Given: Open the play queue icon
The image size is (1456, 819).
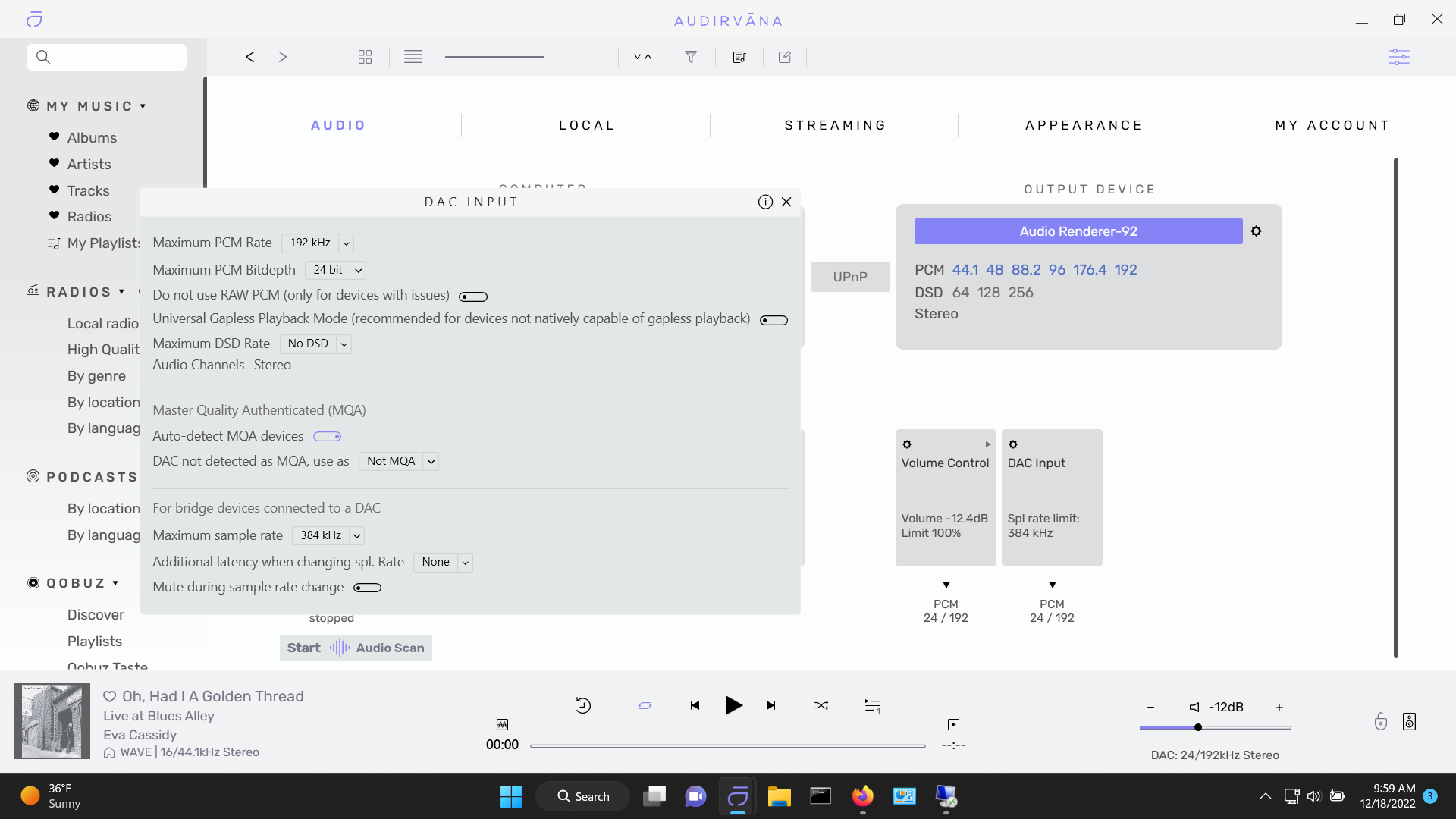Looking at the screenshot, I should pos(872,706).
